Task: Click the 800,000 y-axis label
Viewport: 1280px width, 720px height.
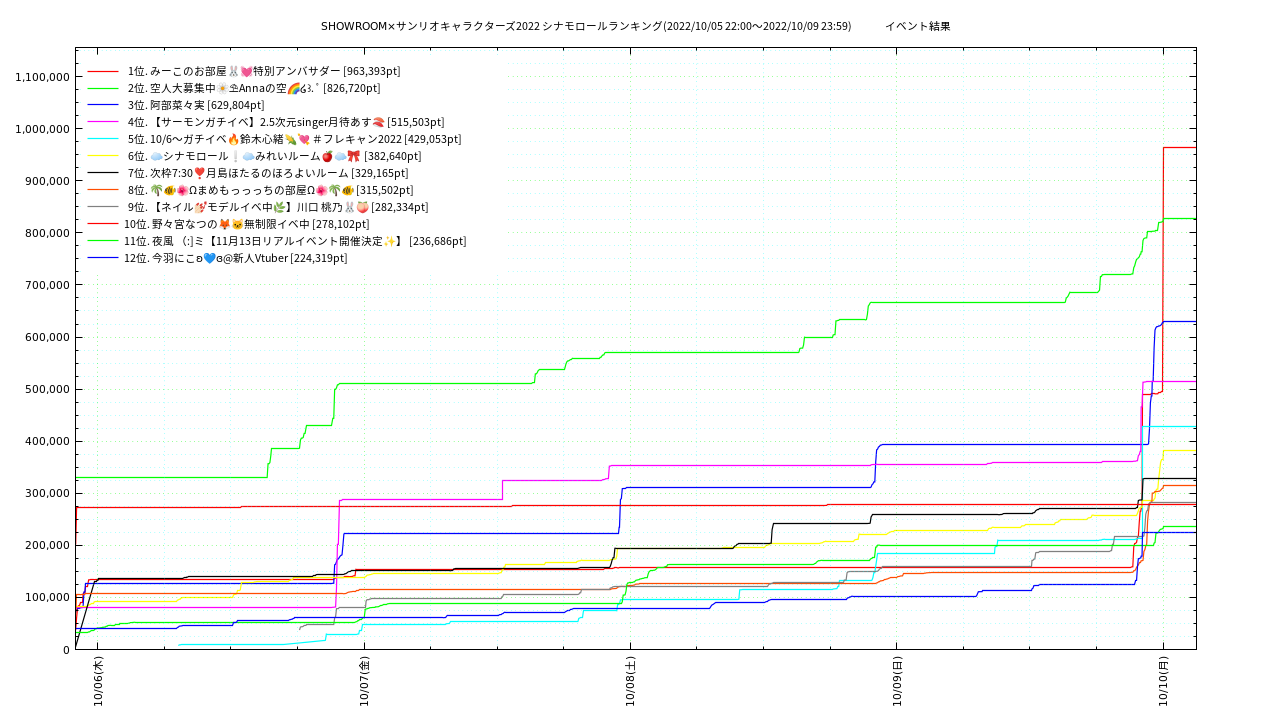Action: point(48,233)
